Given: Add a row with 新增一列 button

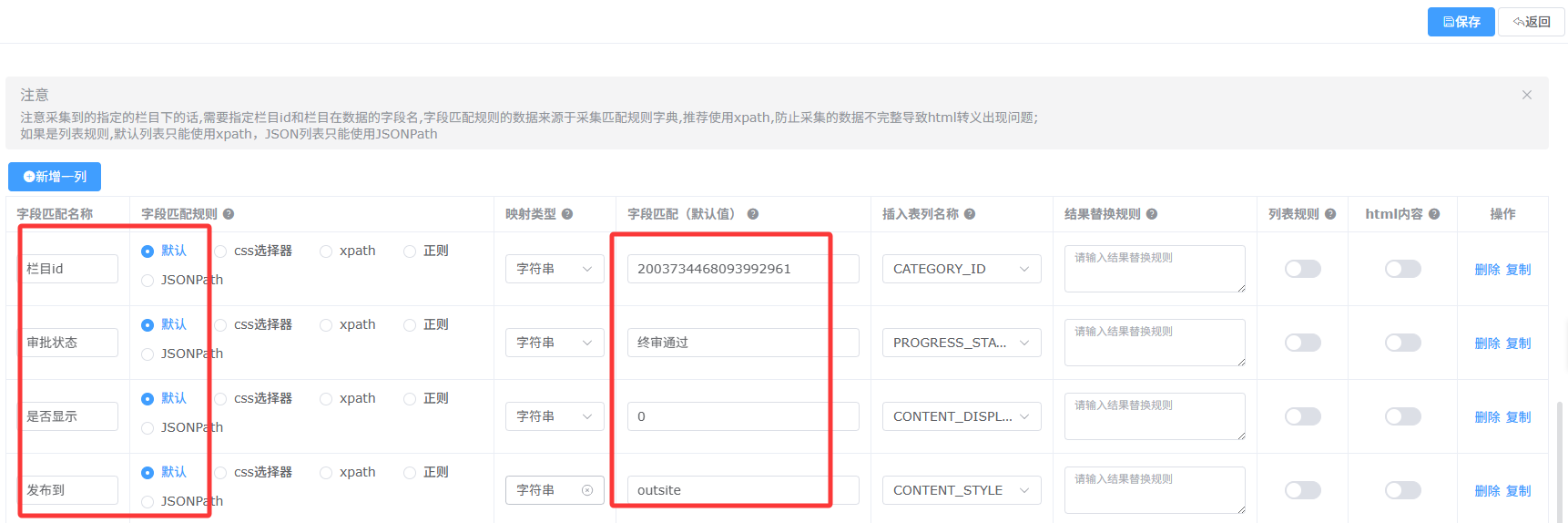Looking at the screenshot, I should coord(55,177).
